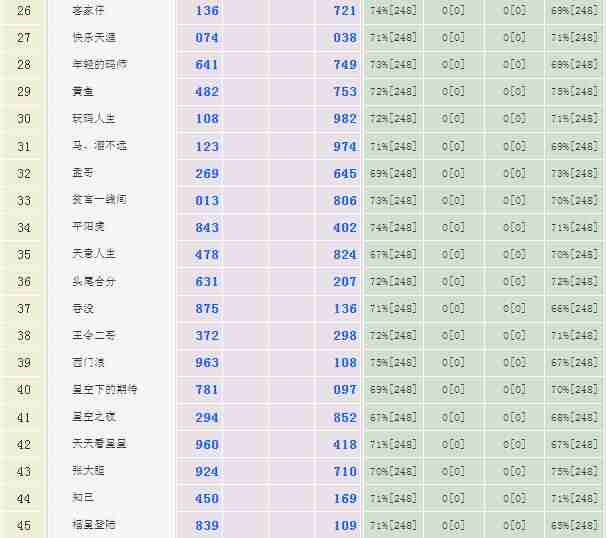Viewport: 606px width, 538px height.
Task: Click the 75%[248] value in row 39
Action: (x=393, y=363)
